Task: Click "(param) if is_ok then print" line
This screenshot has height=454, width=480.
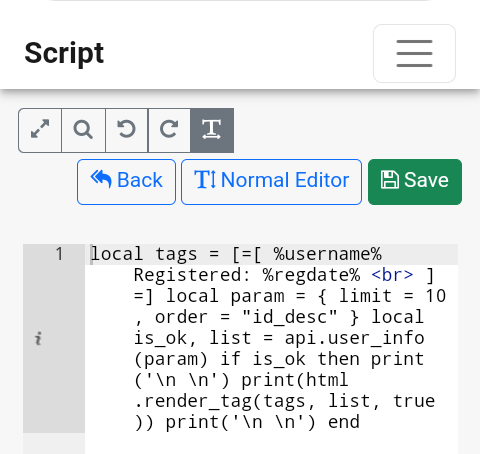Action: coord(279,359)
